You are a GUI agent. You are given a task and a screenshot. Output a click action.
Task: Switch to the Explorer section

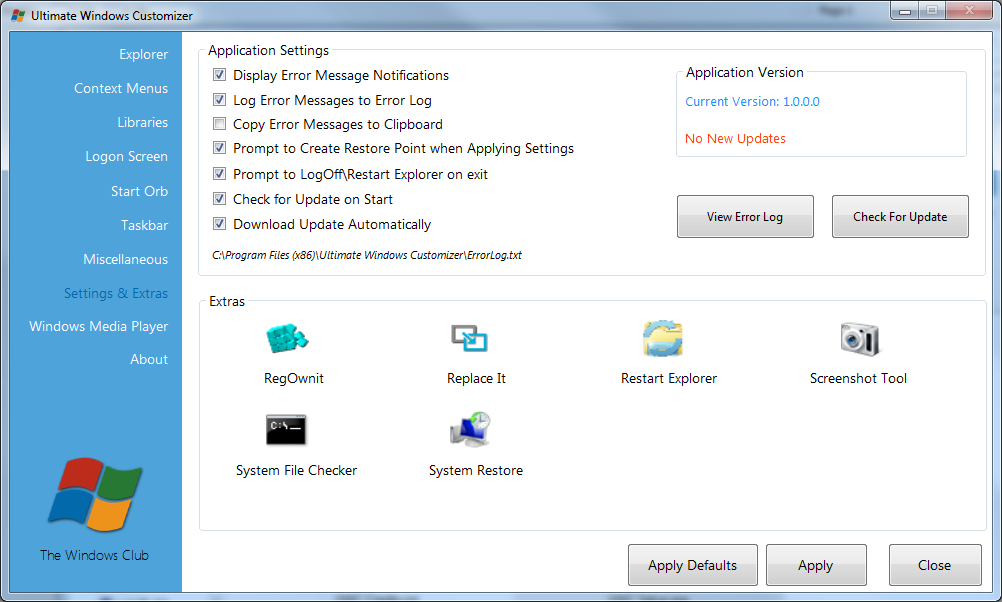tap(143, 54)
